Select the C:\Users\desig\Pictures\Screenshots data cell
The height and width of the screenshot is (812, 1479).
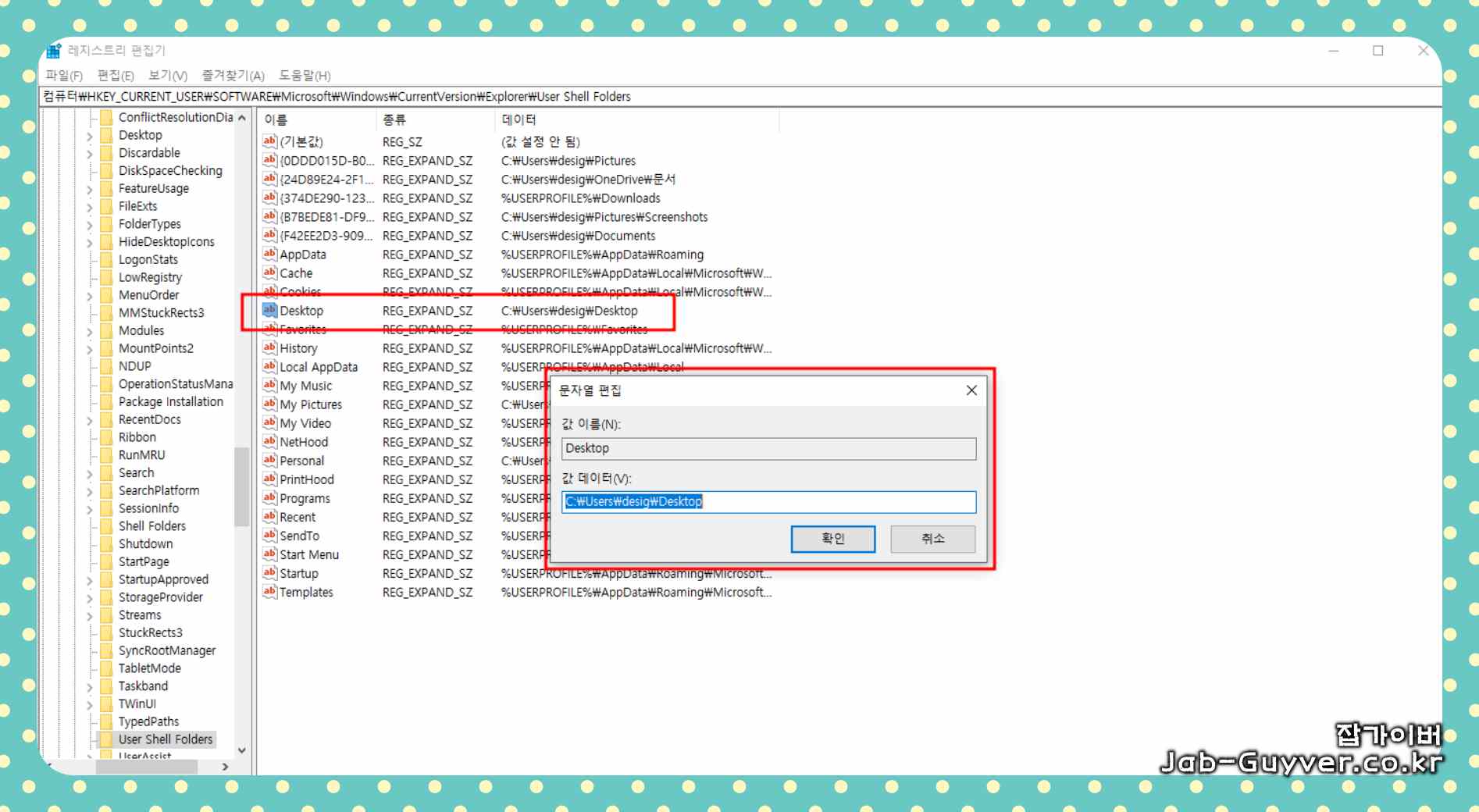[x=604, y=217]
